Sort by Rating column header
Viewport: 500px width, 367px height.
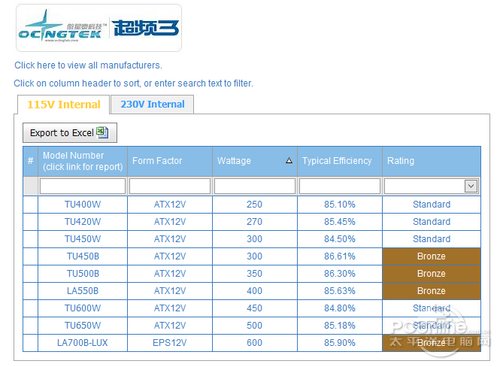pos(401,161)
